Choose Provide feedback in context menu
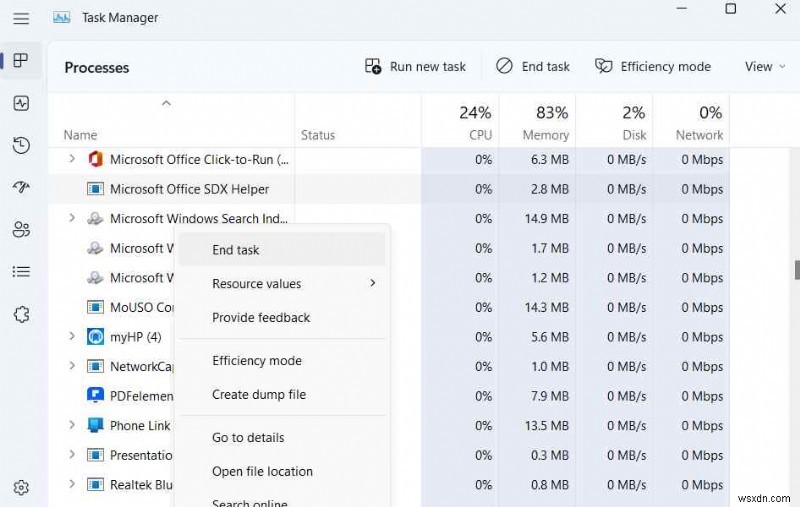This screenshot has width=800, height=507. [x=282, y=317]
